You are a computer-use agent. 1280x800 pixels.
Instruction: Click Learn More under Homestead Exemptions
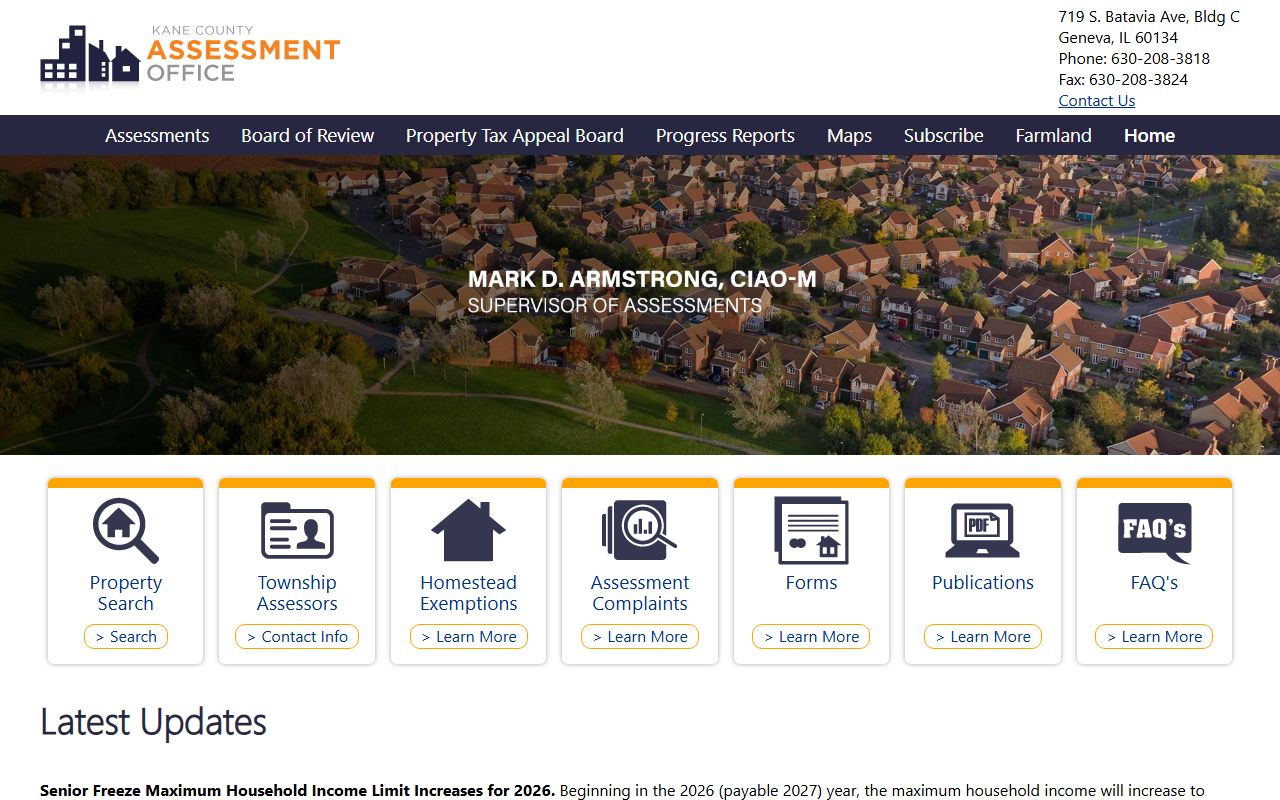click(468, 637)
